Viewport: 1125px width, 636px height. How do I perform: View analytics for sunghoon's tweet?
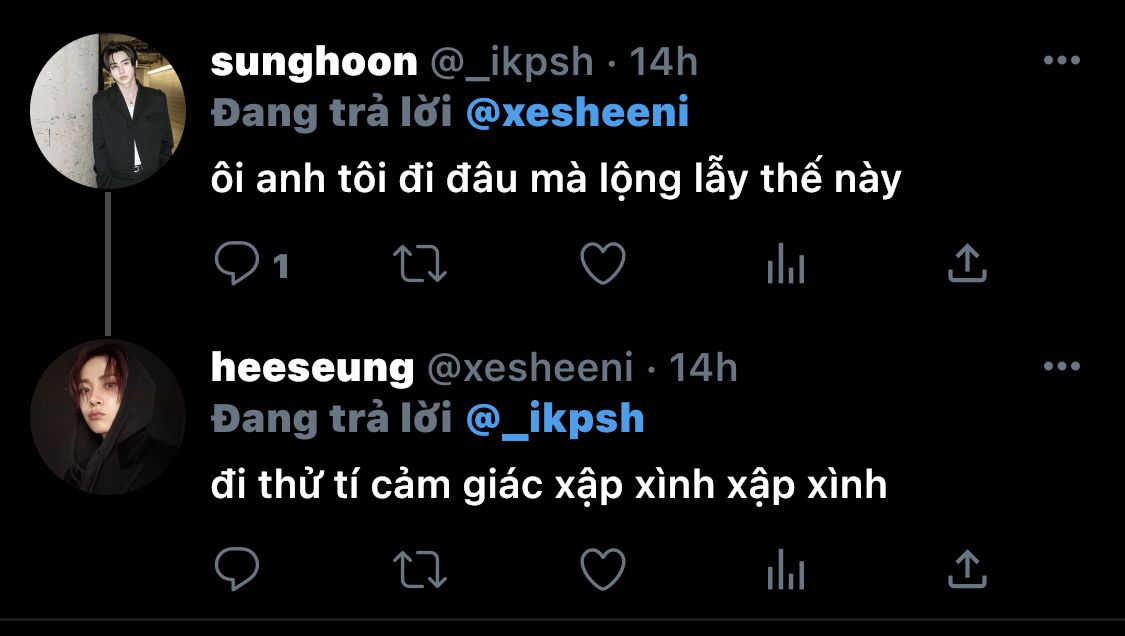point(786,263)
